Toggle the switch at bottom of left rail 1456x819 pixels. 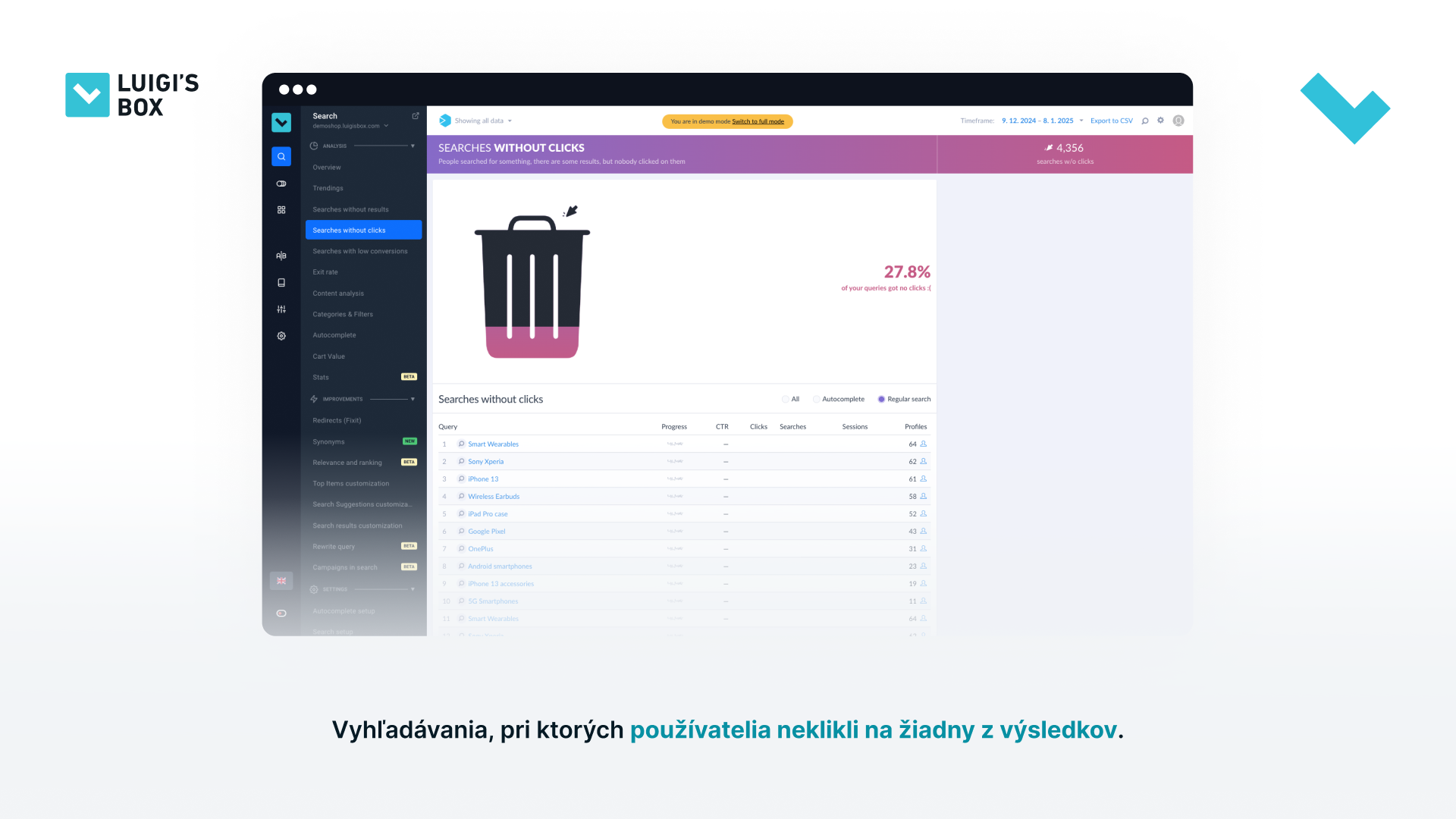click(x=281, y=613)
